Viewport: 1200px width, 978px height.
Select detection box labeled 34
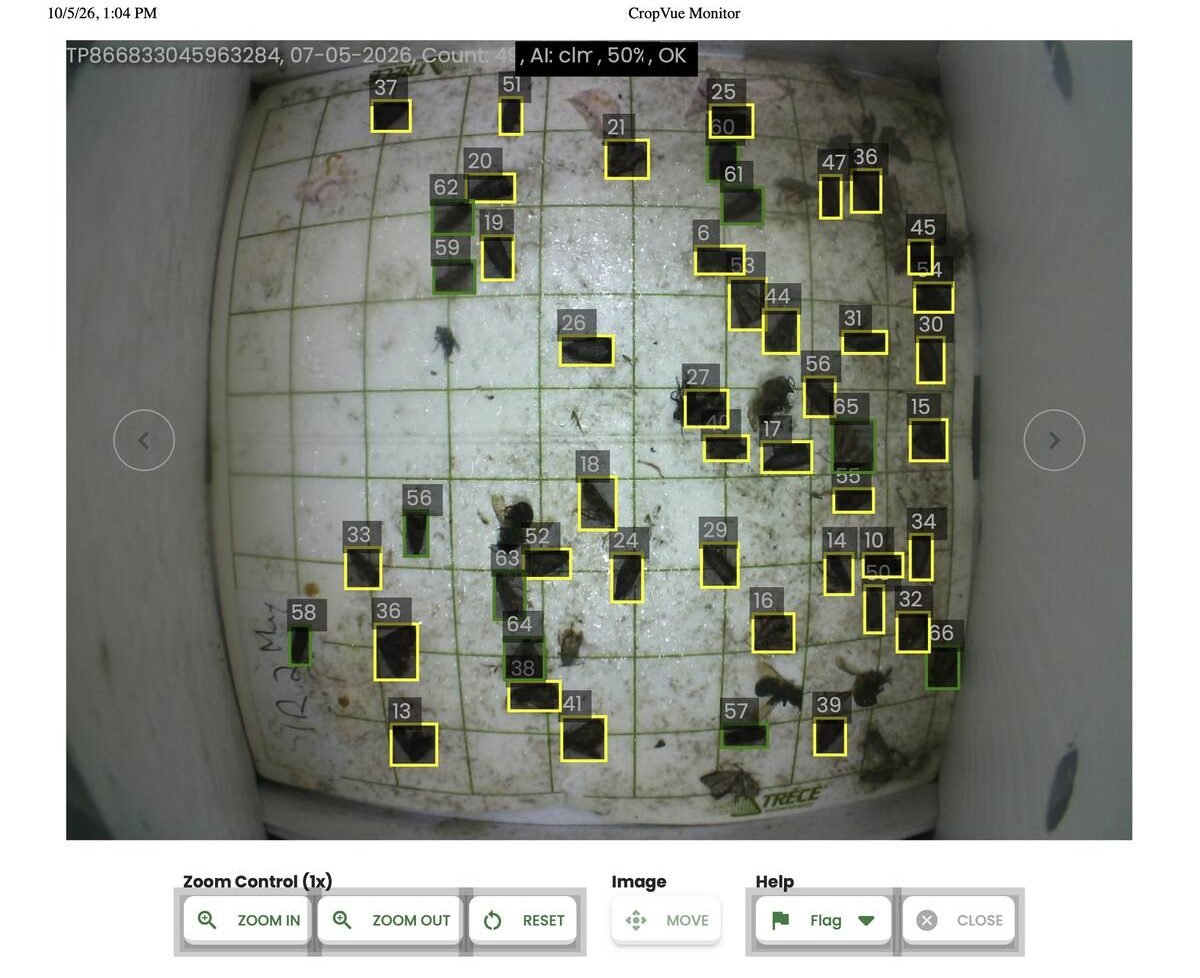[x=921, y=558]
